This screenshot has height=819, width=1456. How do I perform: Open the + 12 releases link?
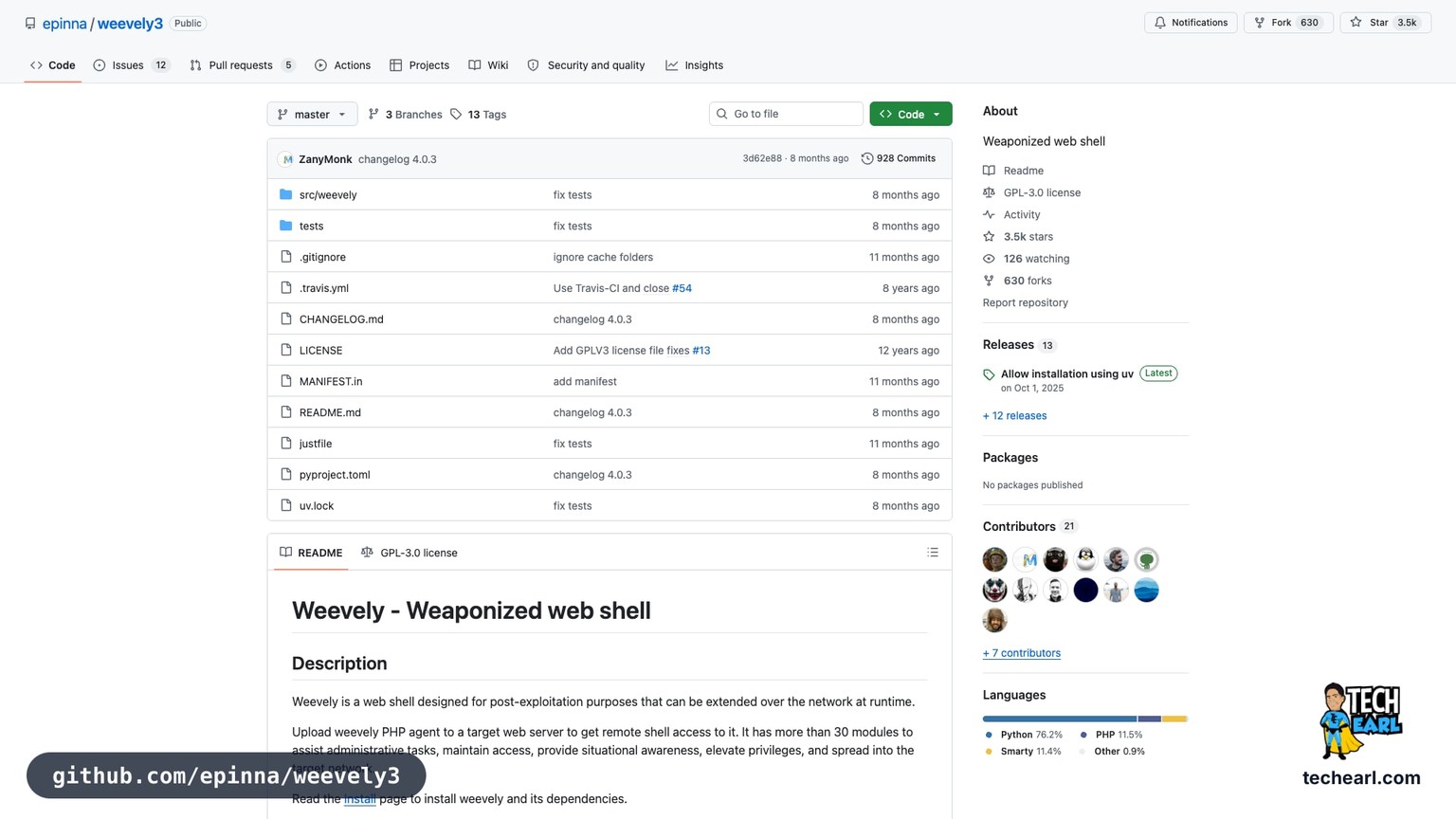[x=1014, y=415]
